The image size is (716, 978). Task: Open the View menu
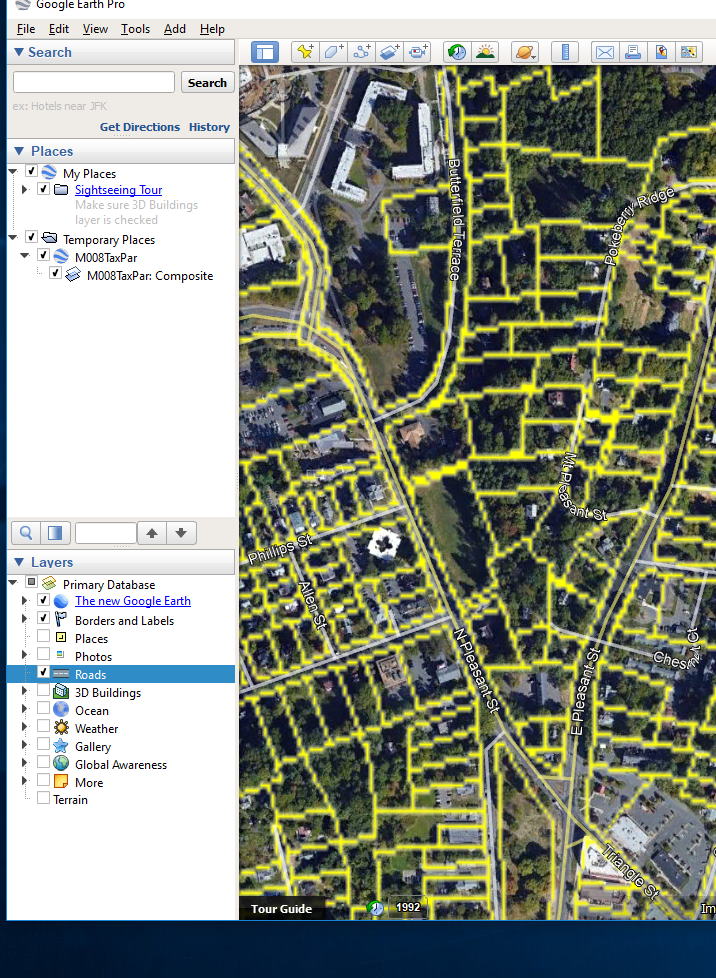(95, 29)
